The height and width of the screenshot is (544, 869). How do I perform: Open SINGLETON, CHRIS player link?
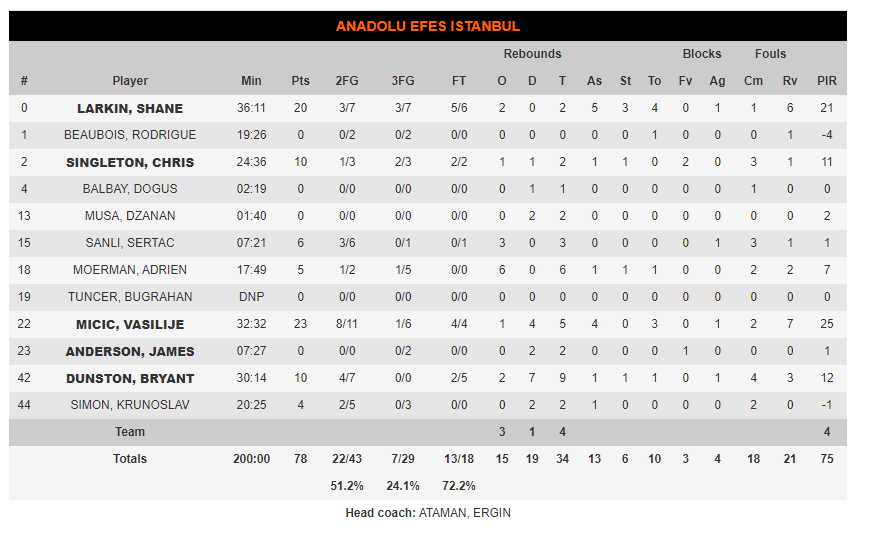click(x=130, y=162)
